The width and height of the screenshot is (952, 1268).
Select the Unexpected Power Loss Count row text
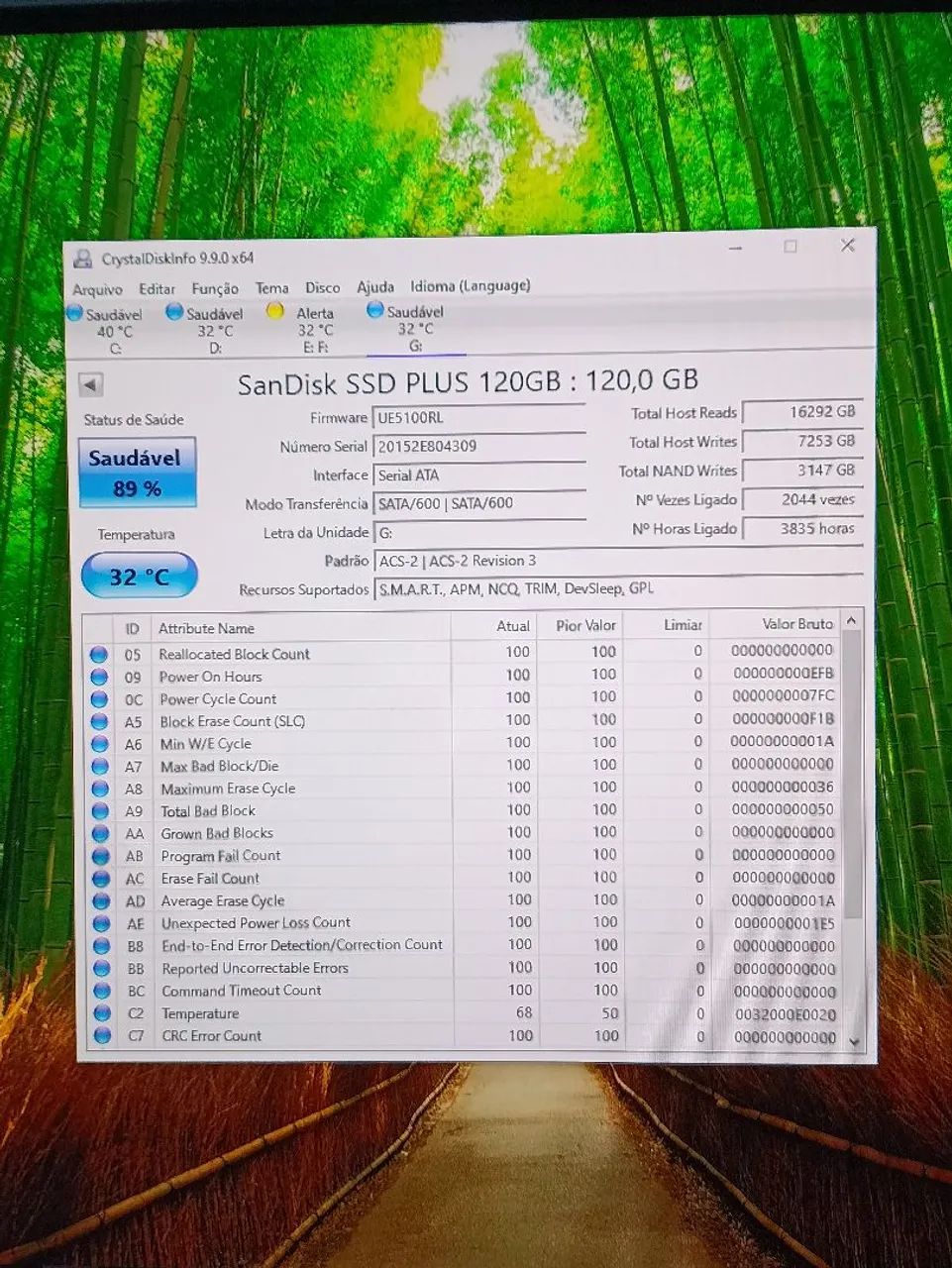click(x=256, y=923)
